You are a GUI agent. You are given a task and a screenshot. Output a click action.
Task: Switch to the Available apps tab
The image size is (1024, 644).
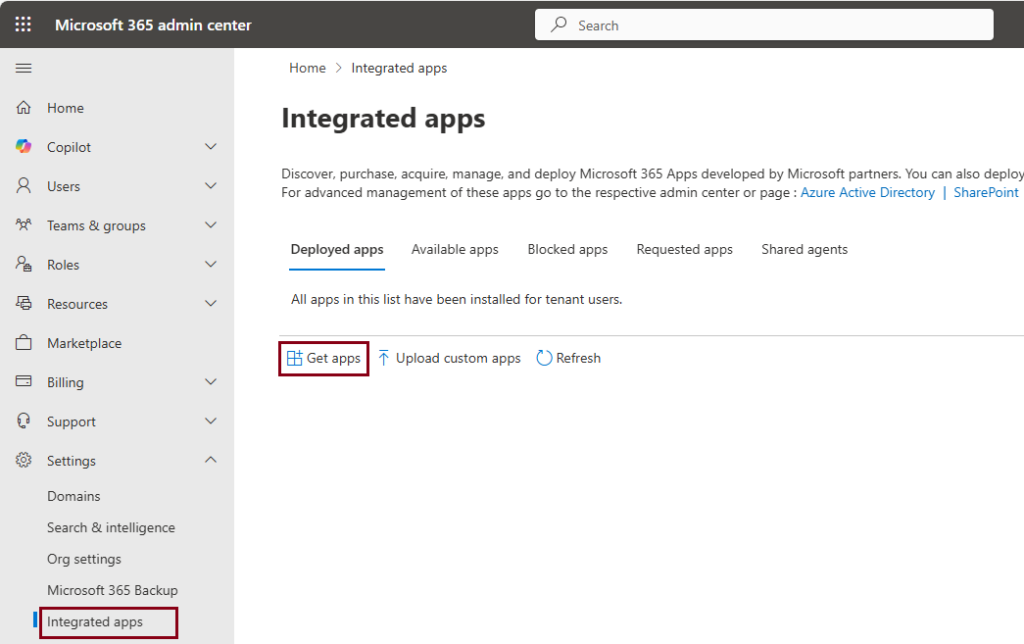[455, 250]
